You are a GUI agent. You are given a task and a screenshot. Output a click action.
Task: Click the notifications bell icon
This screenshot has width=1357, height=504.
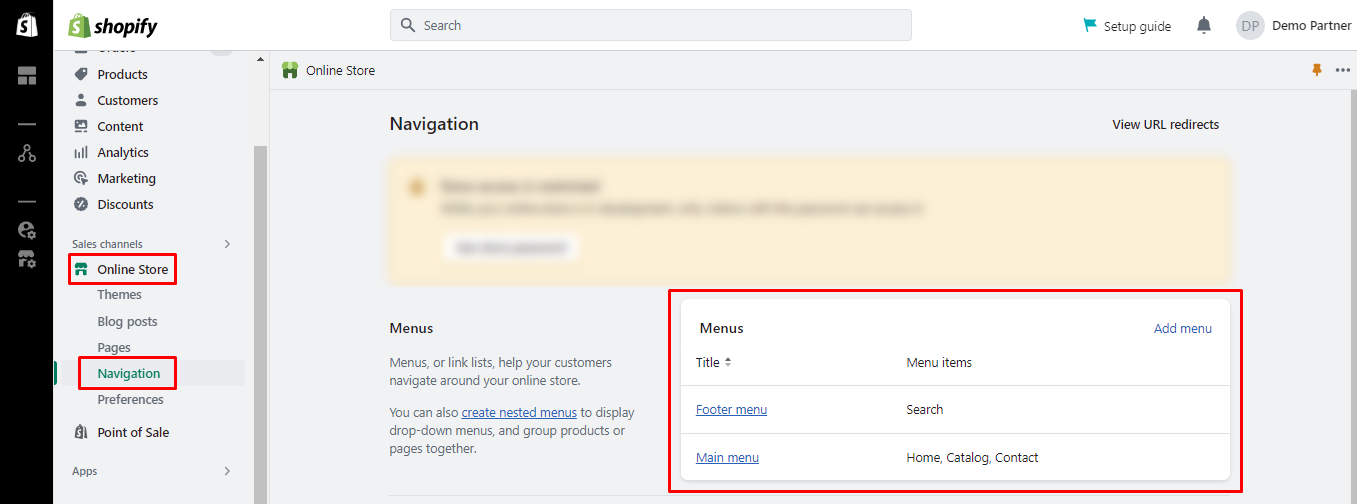pyautogui.click(x=1204, y=26)
